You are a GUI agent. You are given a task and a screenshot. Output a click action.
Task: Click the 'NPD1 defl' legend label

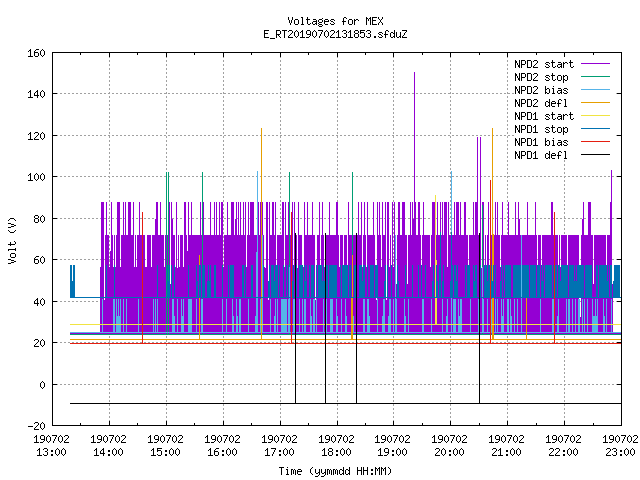(x=541, y=156)
